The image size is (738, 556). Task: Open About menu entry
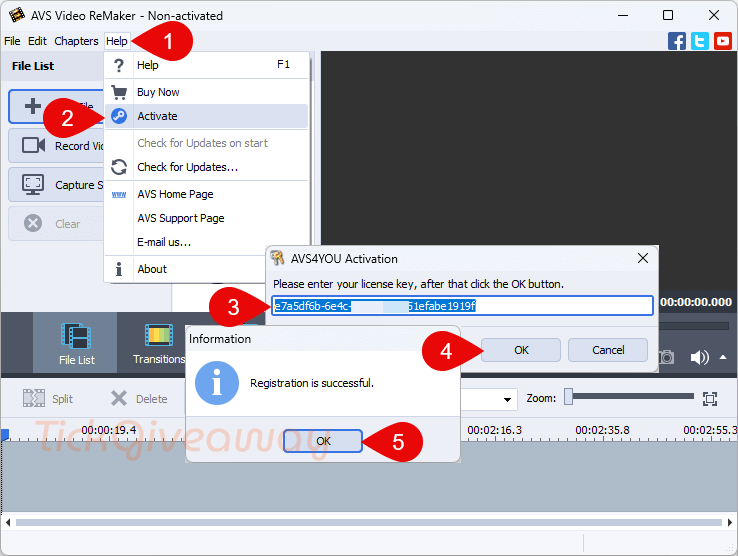pyautogui.click(x=185, y=269)
